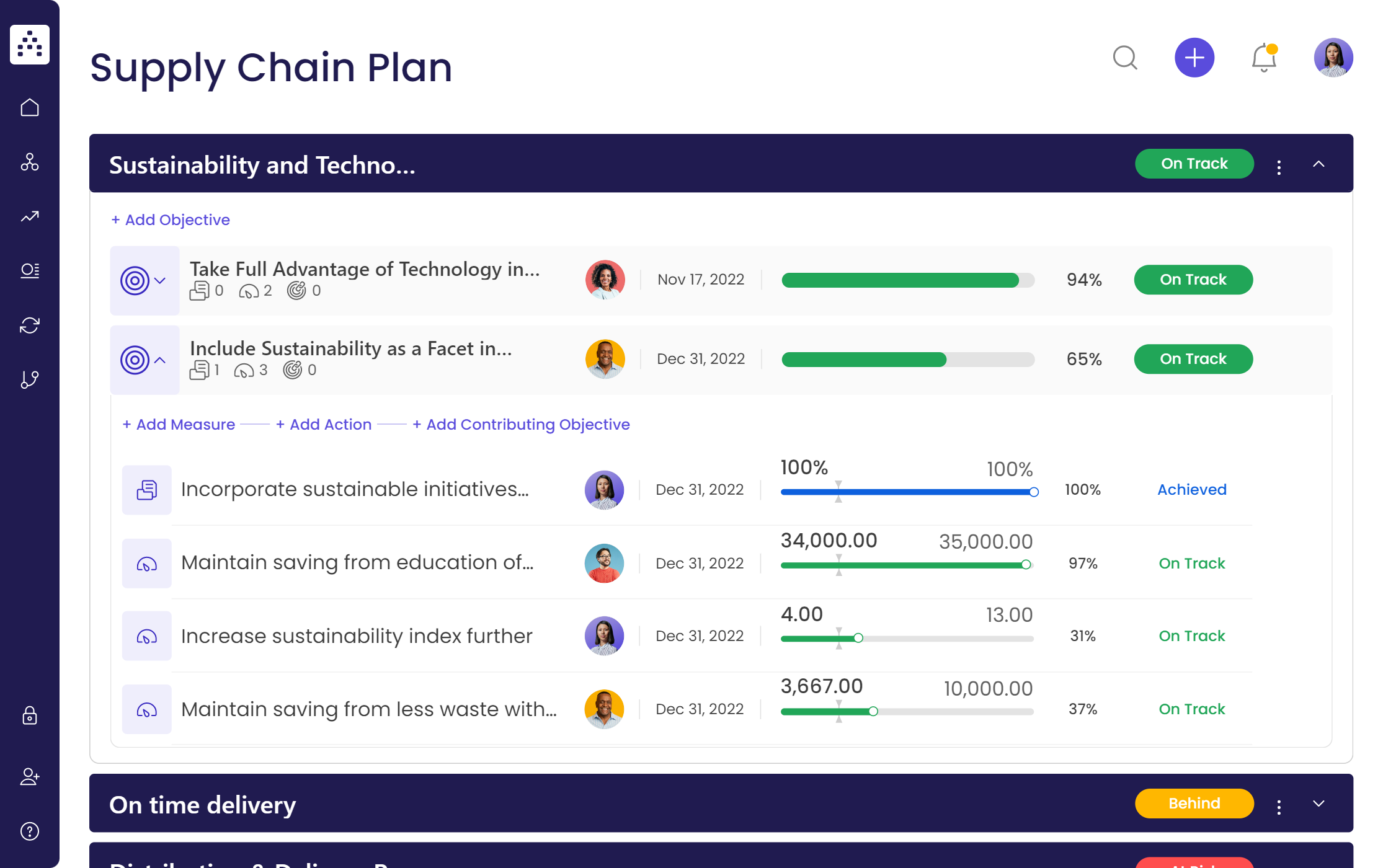1383x868 pixels.
Task: Click the sync/refresh icon in sidebar
Action: [29, 325]
